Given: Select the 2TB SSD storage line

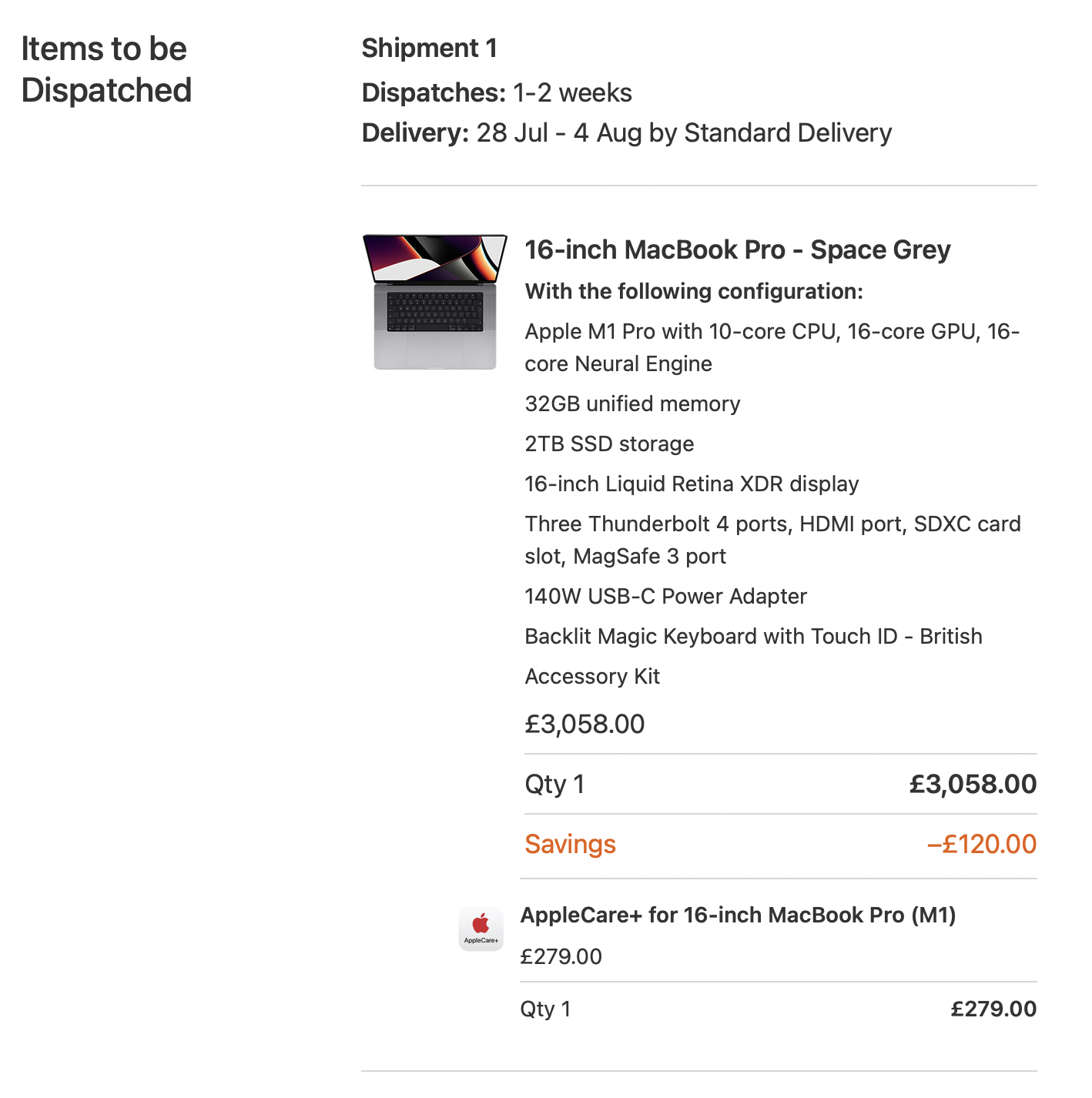Looking at the screenshot, I should (609, 444).
